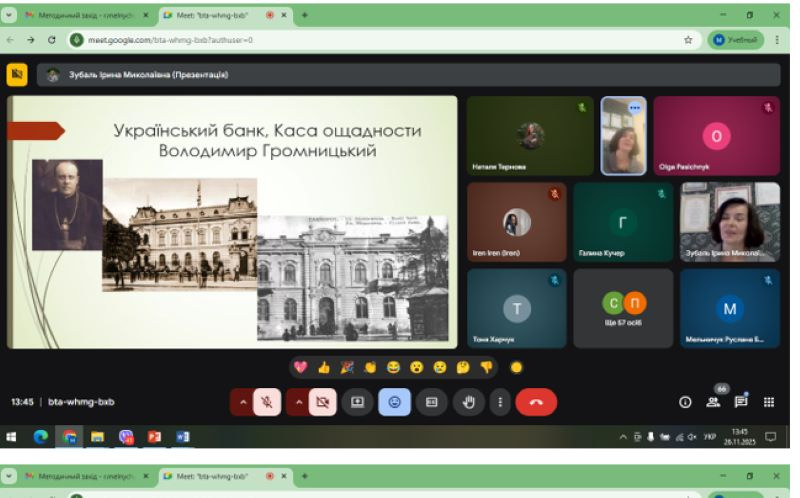This screenshot has width=800, height=498.
Task: Send the heart reaction
Action: pyautogui.click(x=301, y=367)
